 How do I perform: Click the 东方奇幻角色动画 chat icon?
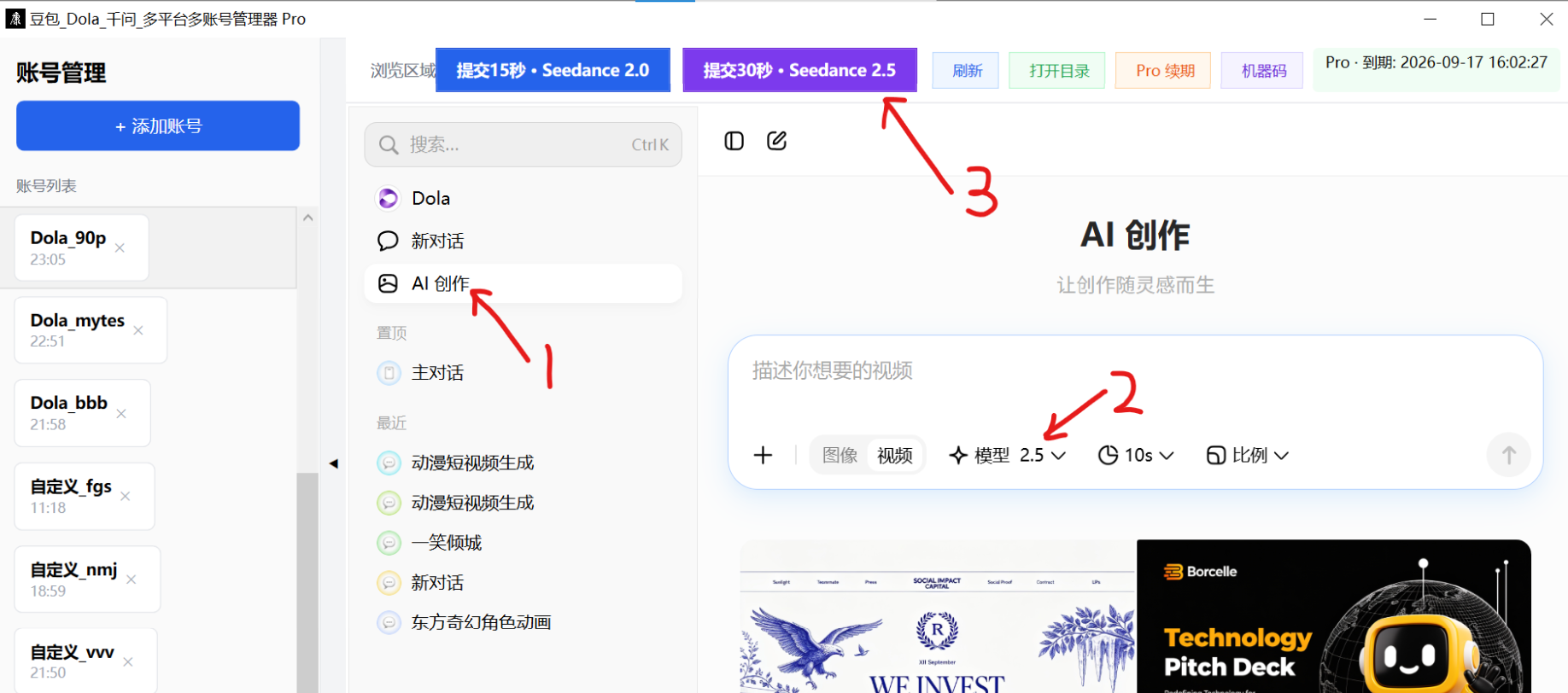point(389,622)
